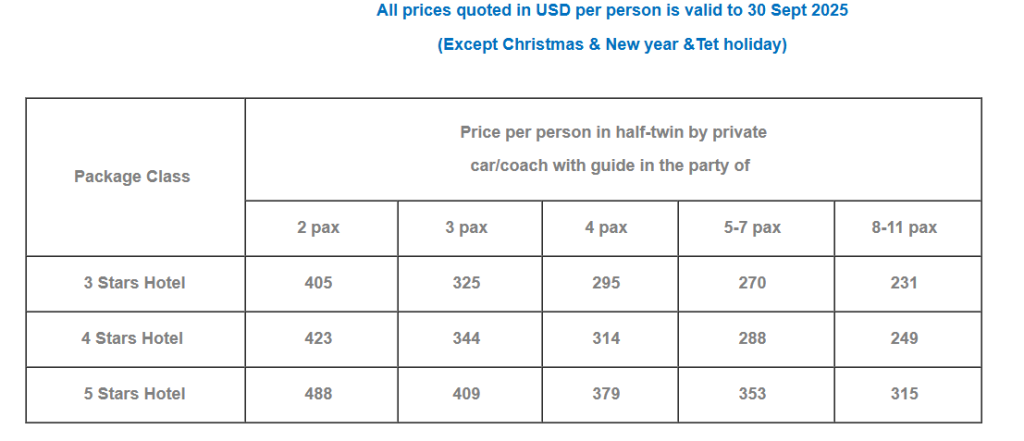Click the 315 price cell
This screenshot has height=441, width=1024.
tap(904, 394)
